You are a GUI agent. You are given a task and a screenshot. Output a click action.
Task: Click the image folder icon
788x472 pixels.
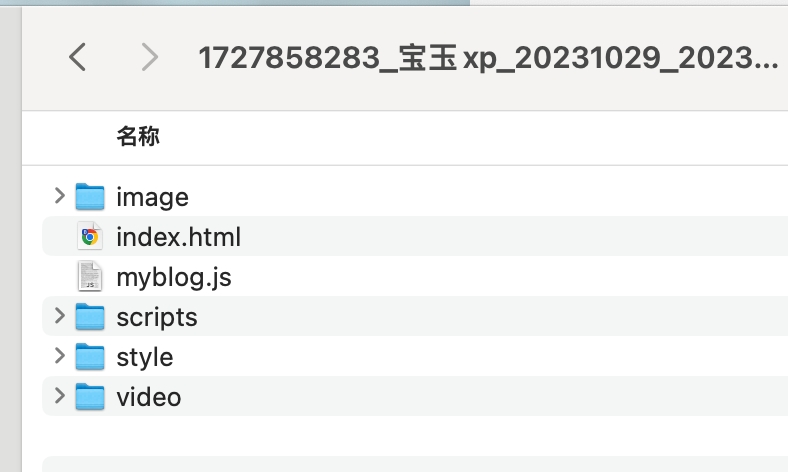tap(91, 197)
